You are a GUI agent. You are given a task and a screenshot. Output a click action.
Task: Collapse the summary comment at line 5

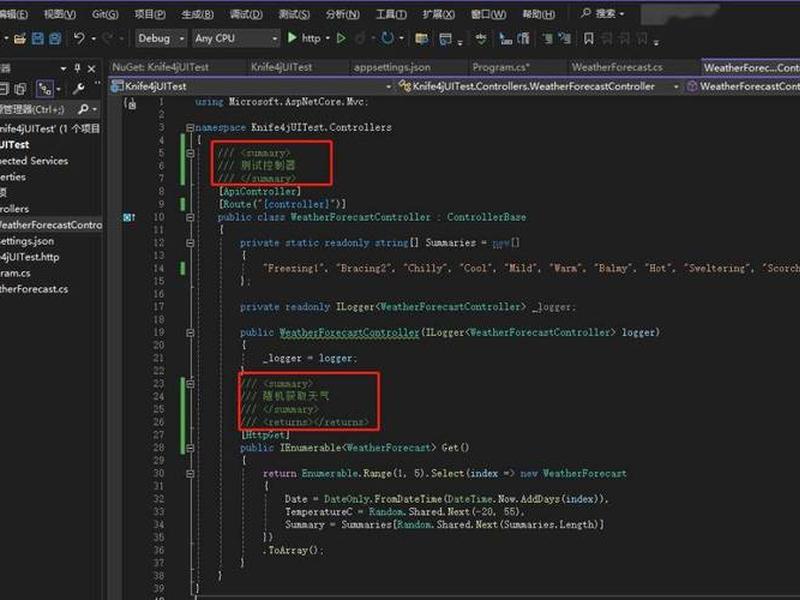pos(190,153)
